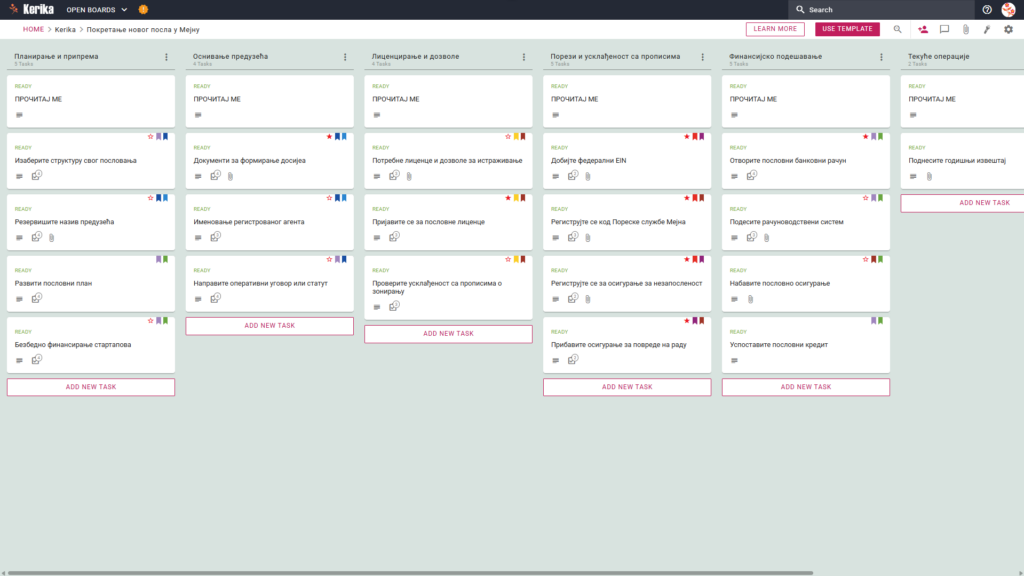Open Лиценцирање и дозволе column options menu
This screenshot has height=576, width=1024.
(x=524, y=57)
